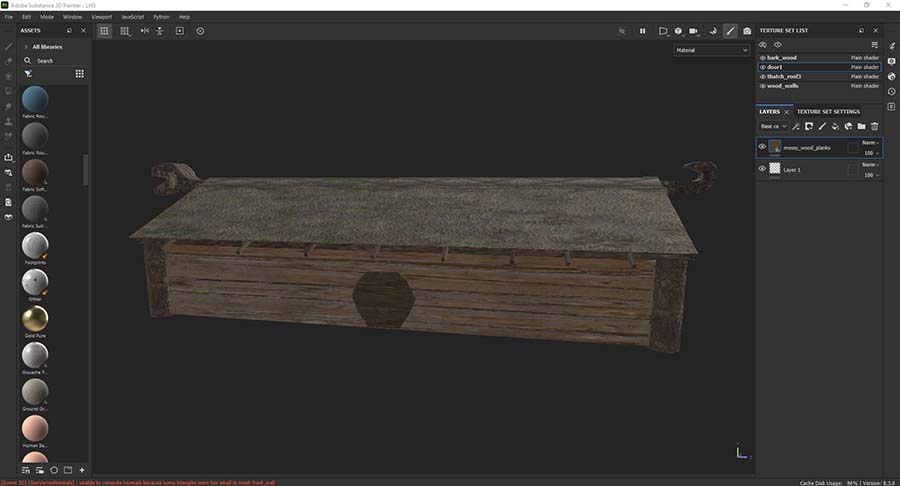The width and height of the screenshot is (900, 486).
Task: Toggle visibility of Layer 1
Action: (762, 169)
